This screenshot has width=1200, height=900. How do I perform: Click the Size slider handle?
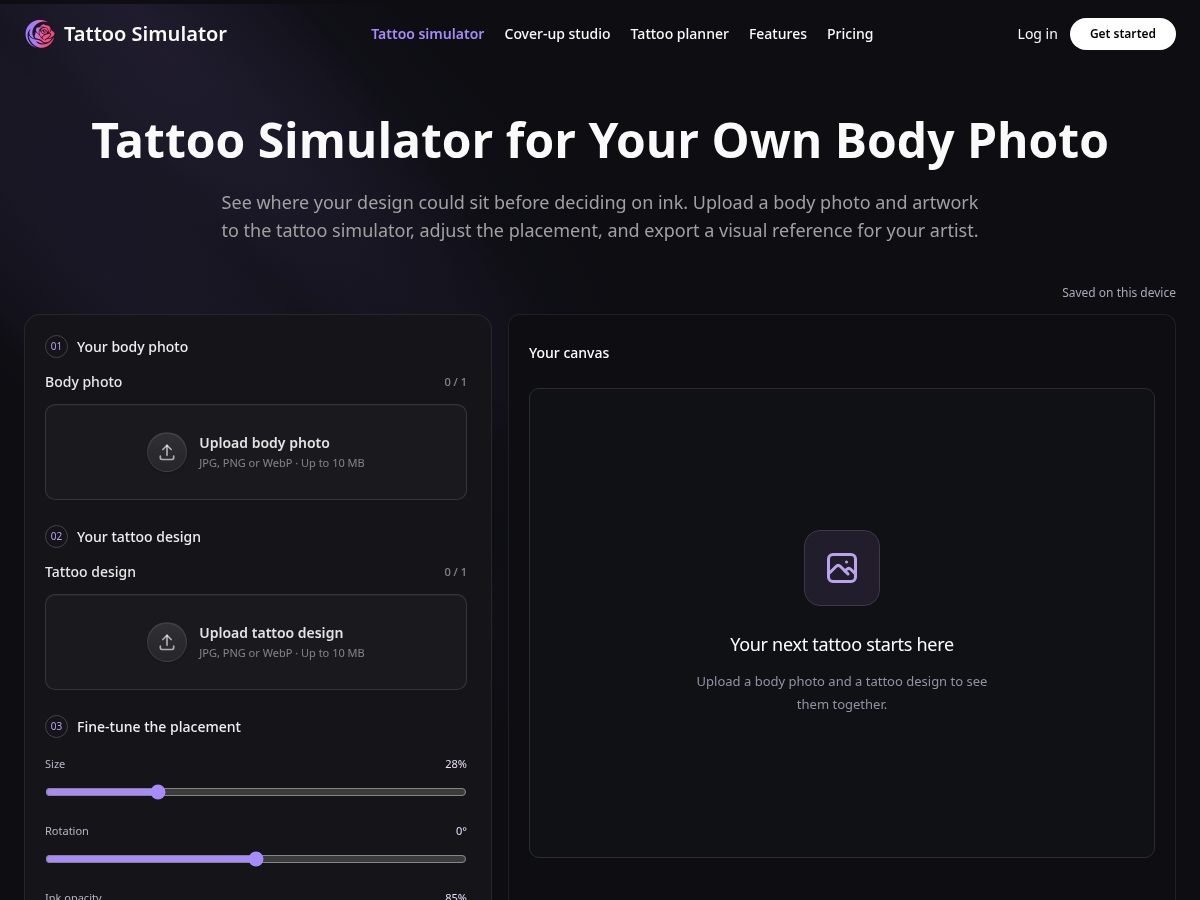point(158,792)
